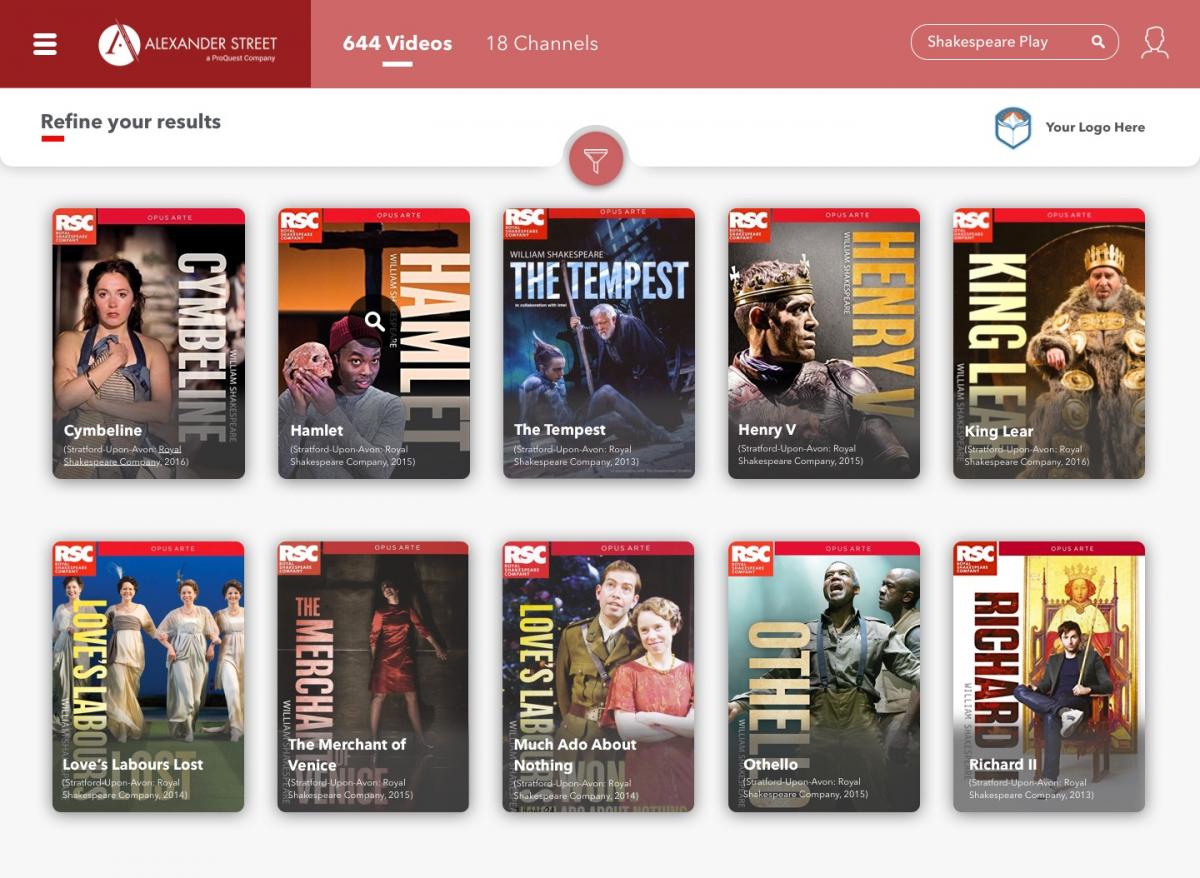The height and width of the screenshot is (878, 1200).
Task: Select Much Ado About Nothing title
Action: pyautogui.click(x=575, y=755)
